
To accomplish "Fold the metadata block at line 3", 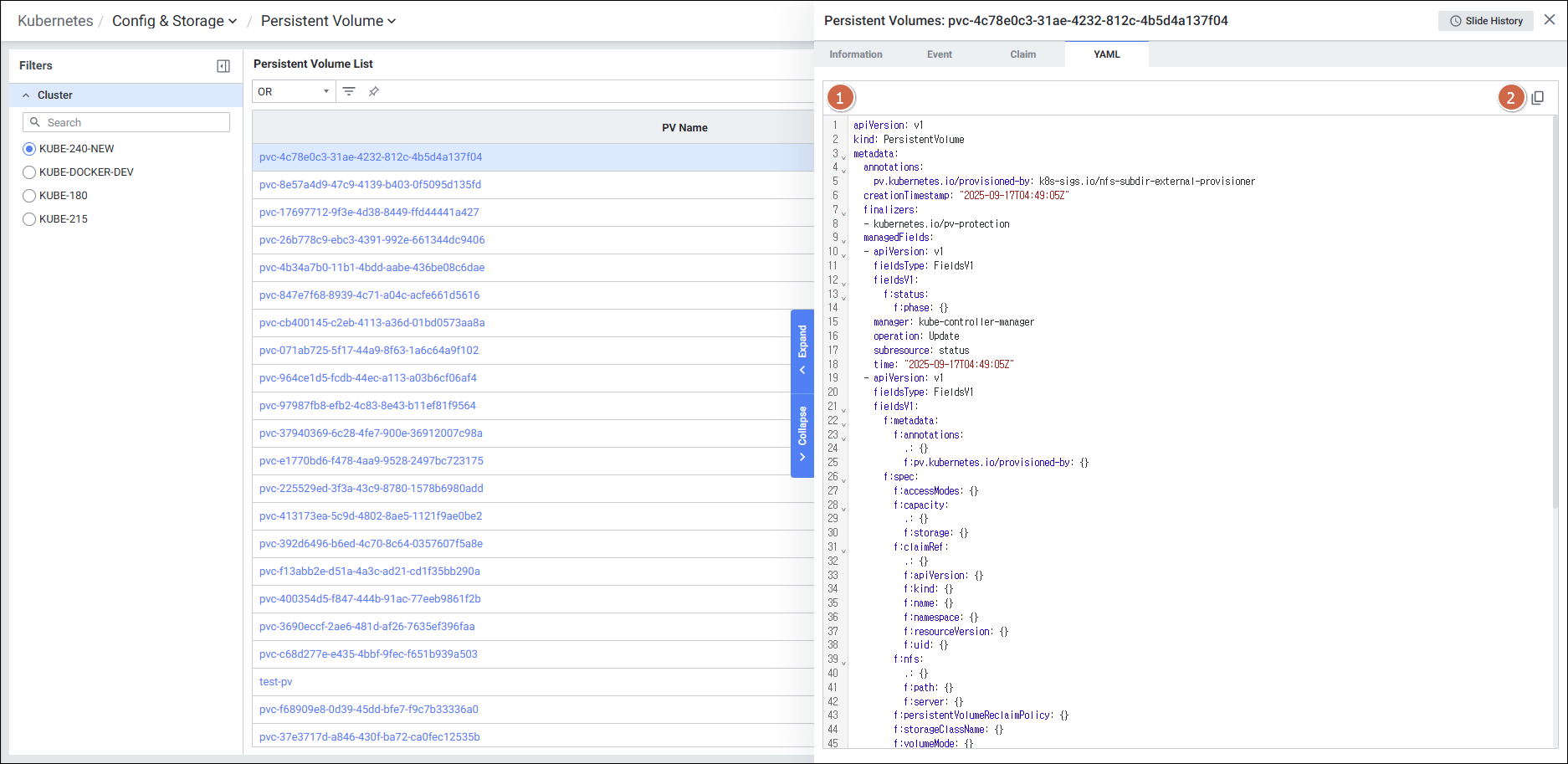I will (843, 156).
